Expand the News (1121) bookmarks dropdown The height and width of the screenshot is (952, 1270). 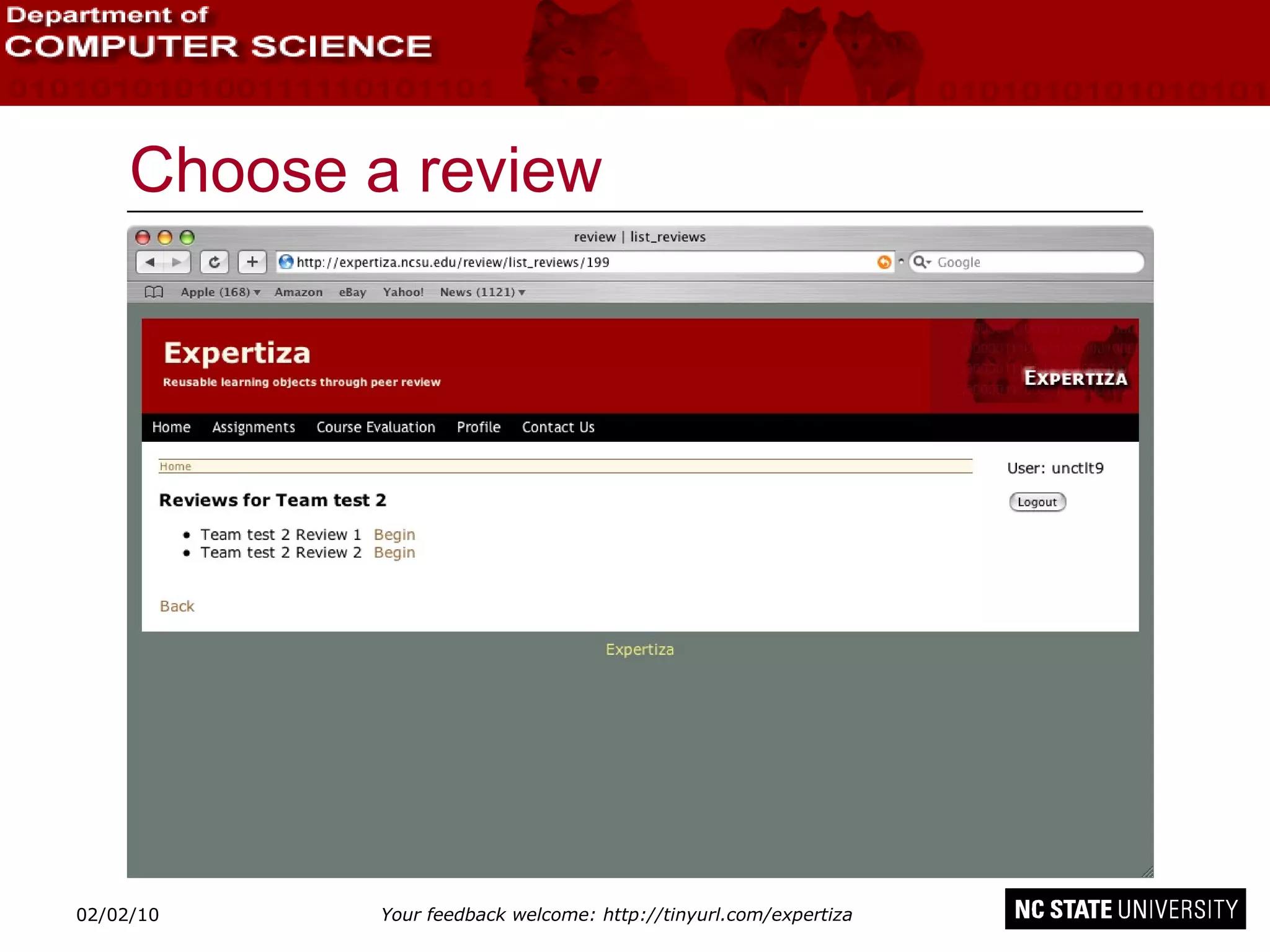[x=482, y=292]
